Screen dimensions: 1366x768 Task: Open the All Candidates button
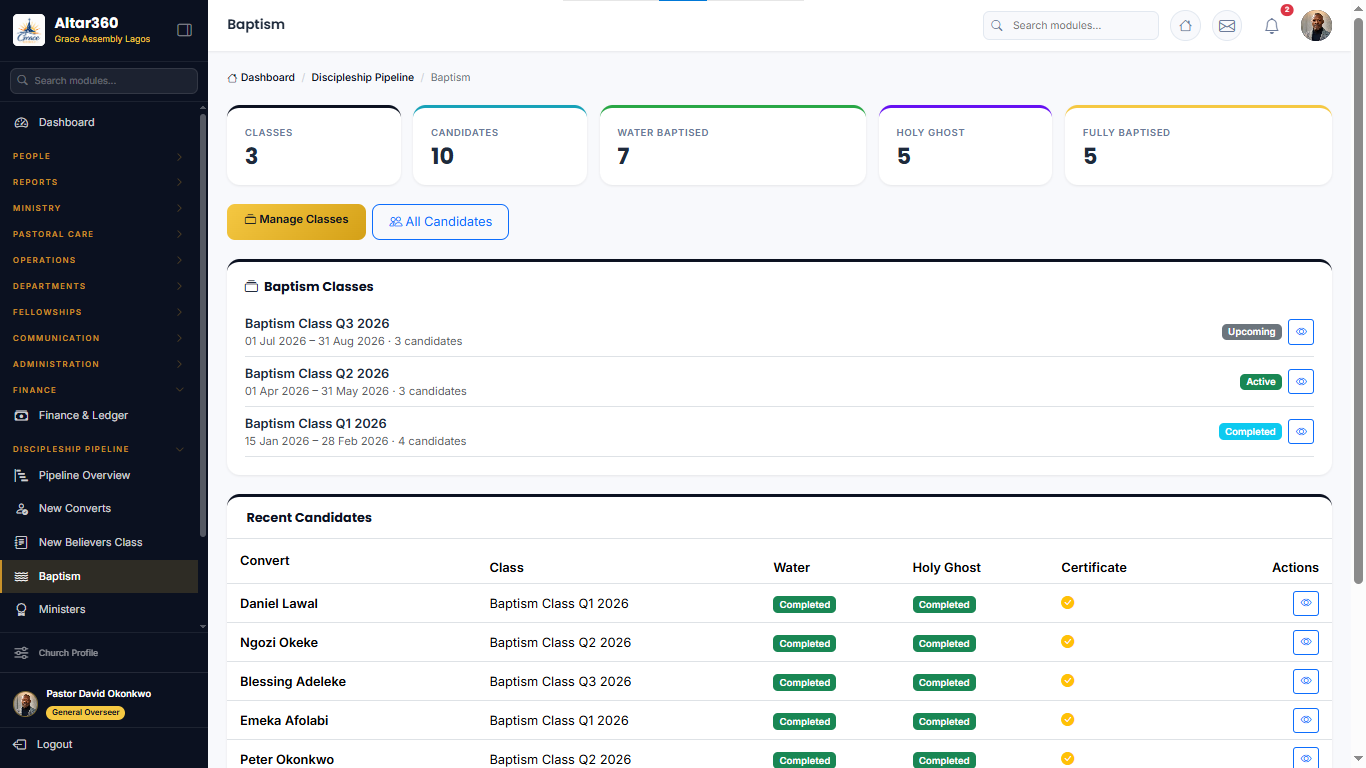[x=440, y=222]
